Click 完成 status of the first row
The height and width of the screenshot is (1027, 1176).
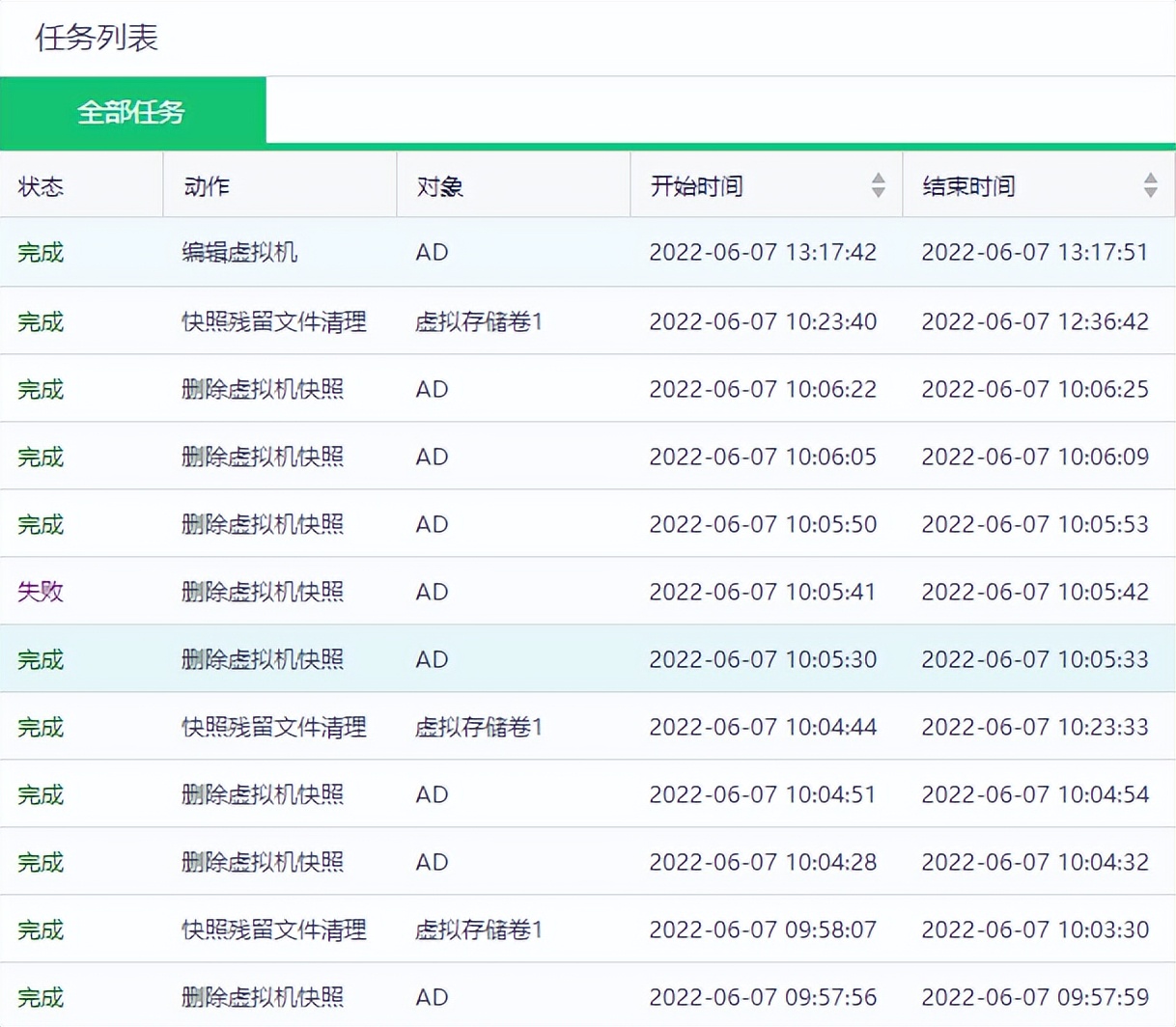coord(40,253)
